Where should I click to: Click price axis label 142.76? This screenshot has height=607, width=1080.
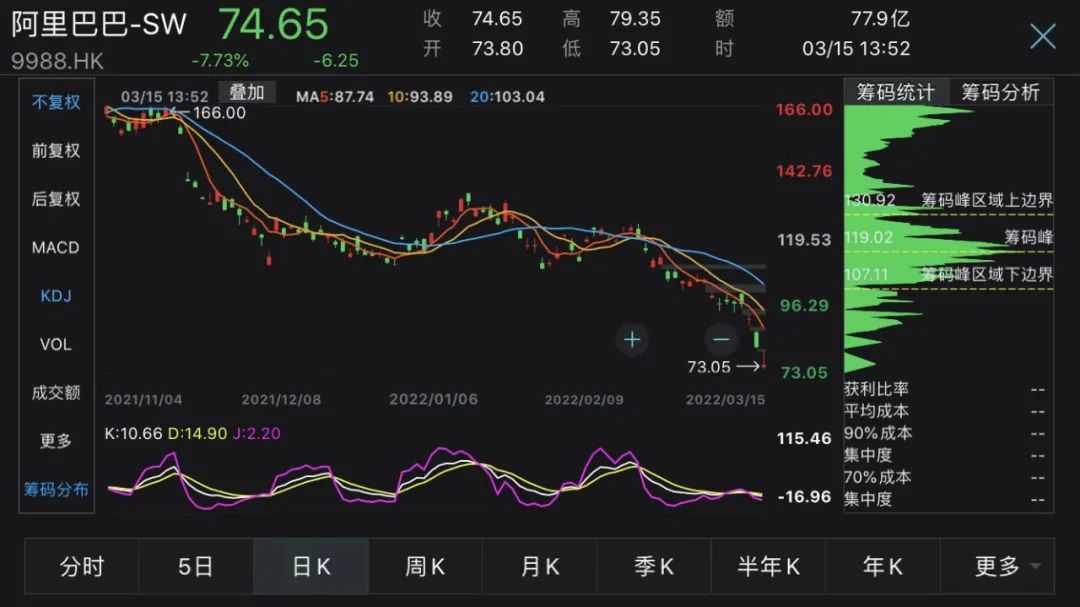(x=804, y=171)
